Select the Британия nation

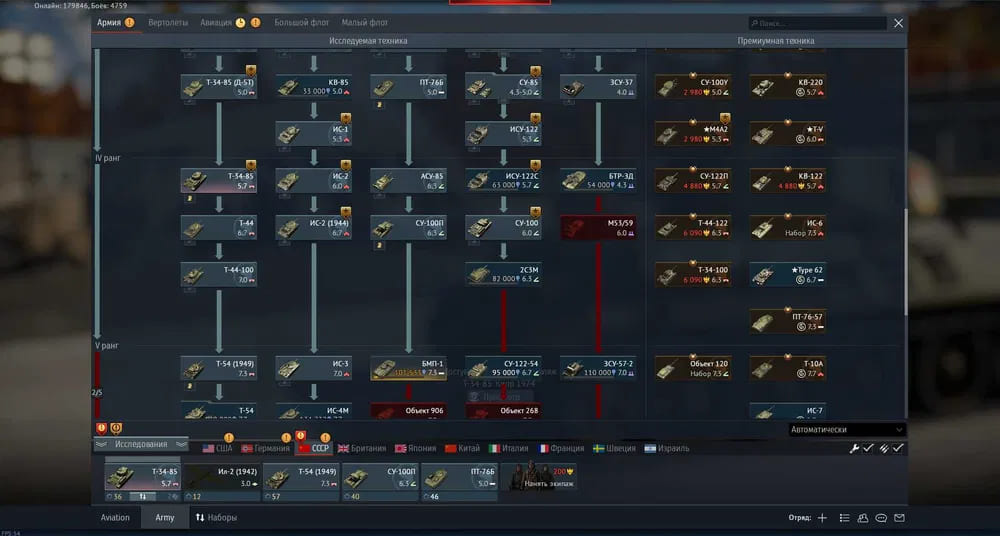pyautogui.click(x=362, y=449)
